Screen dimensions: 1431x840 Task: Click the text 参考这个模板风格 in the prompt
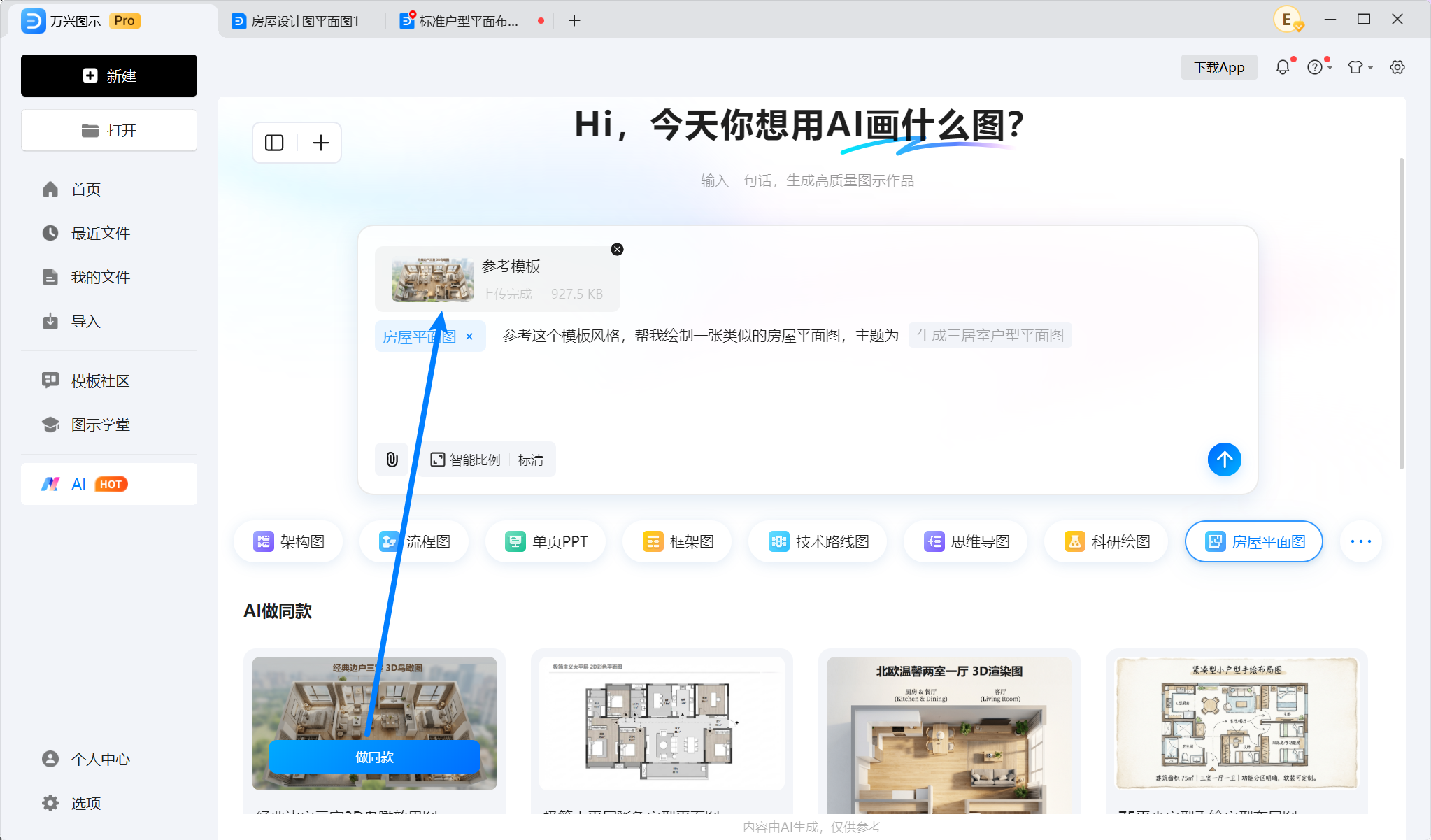point(562,336)
